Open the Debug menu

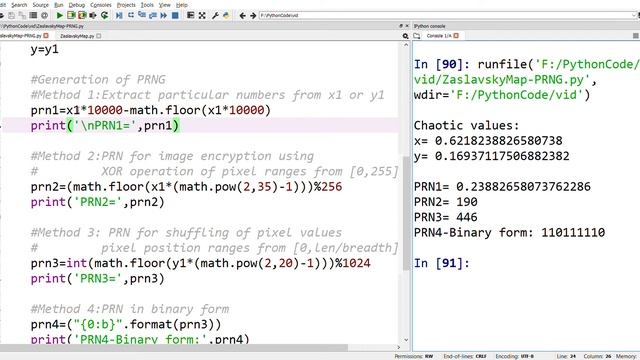point(77,5)
